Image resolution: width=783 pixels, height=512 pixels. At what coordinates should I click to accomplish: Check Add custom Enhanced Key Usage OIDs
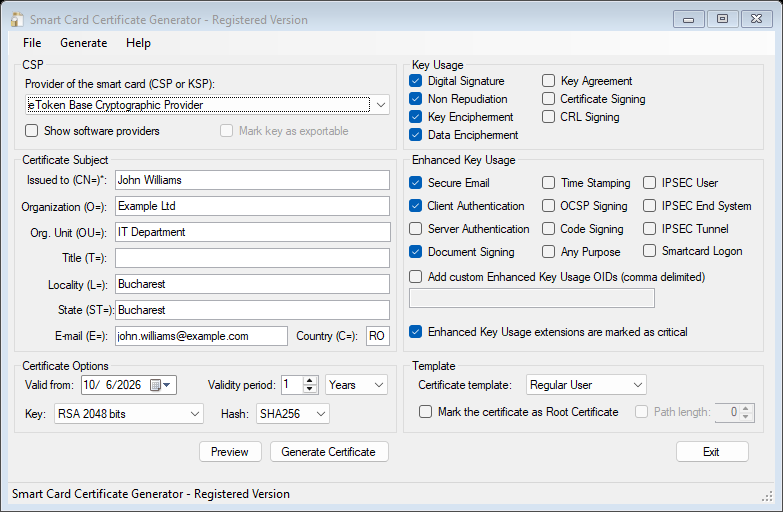pos(415,277)
